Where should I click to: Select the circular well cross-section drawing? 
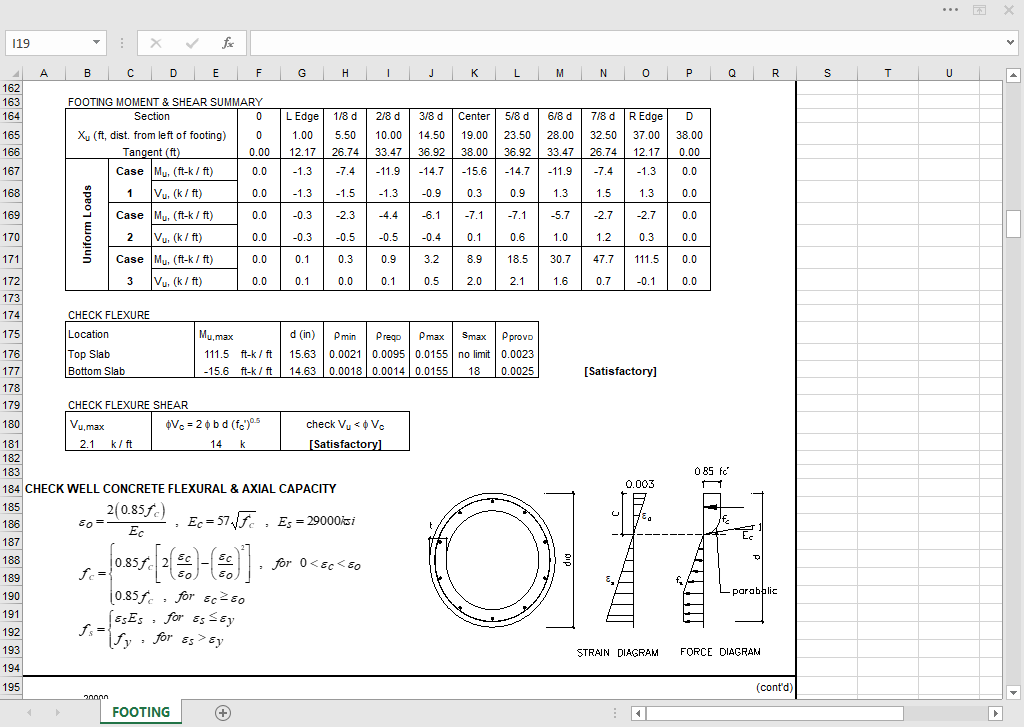click(500, 559)
